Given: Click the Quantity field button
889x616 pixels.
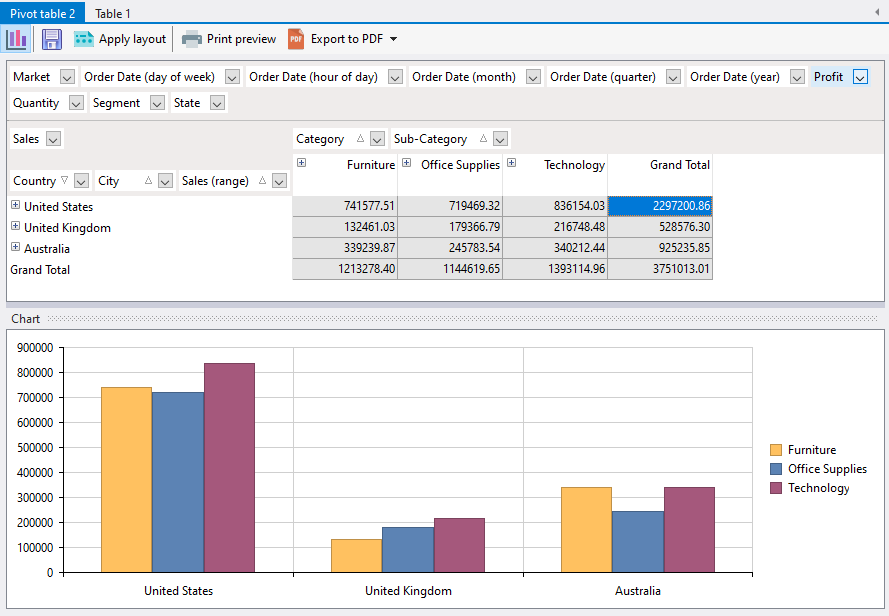Looking at the screenshot, I should [x=36, y=103].
